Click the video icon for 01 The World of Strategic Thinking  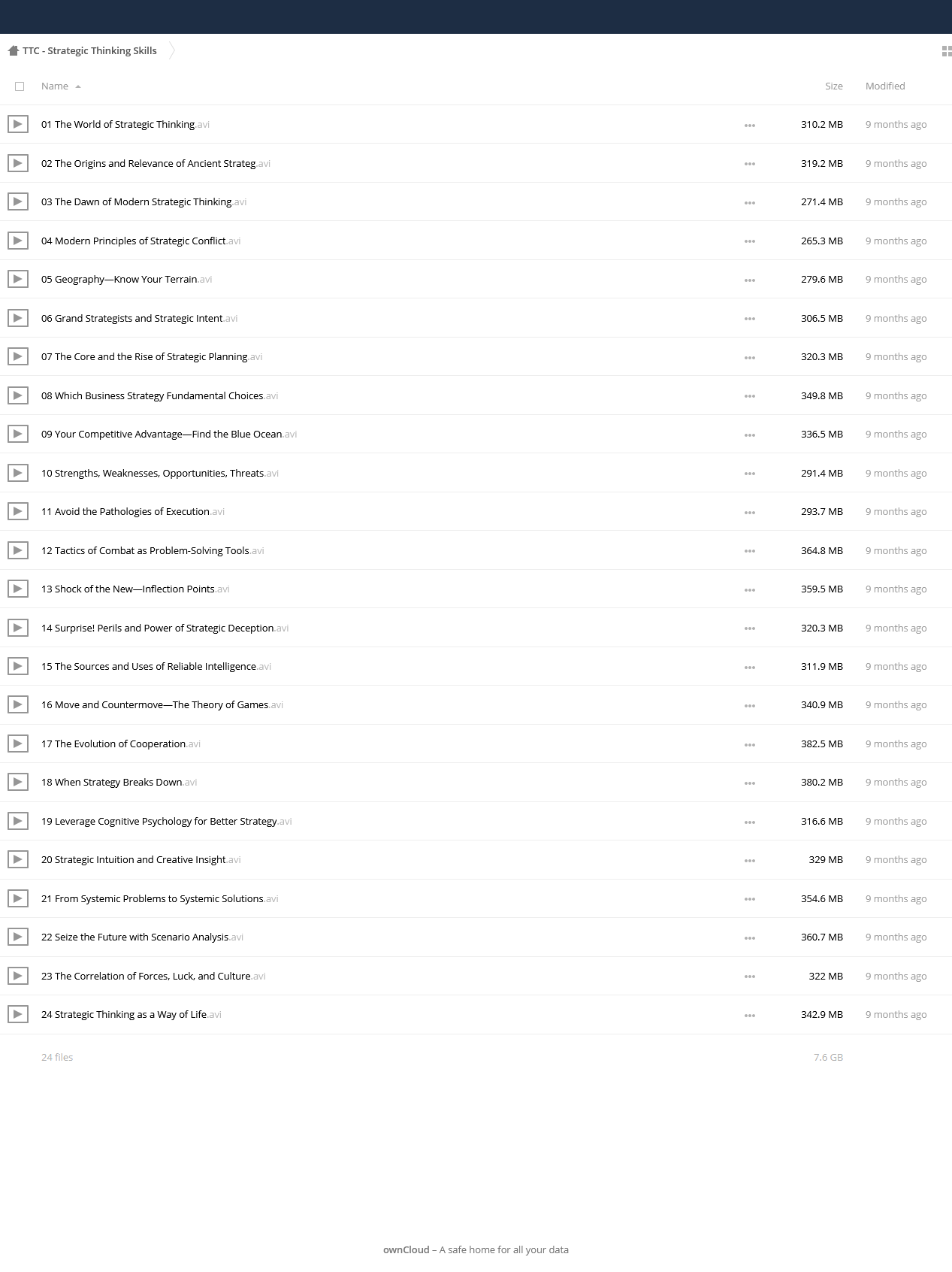[x=18, y=124]
